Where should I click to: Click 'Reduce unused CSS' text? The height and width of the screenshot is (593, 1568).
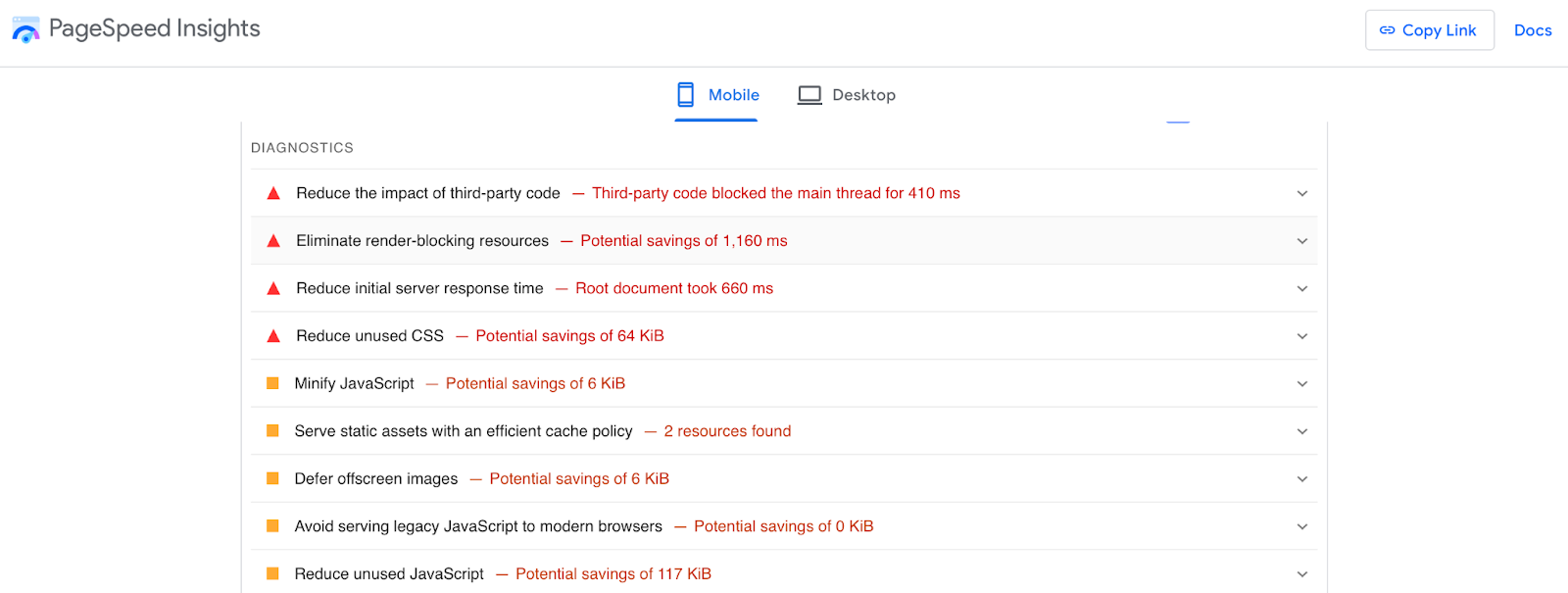(369, 336)
